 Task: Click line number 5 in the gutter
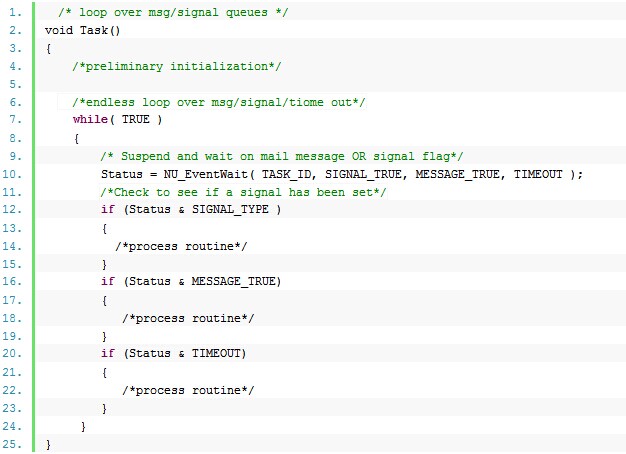15,84
